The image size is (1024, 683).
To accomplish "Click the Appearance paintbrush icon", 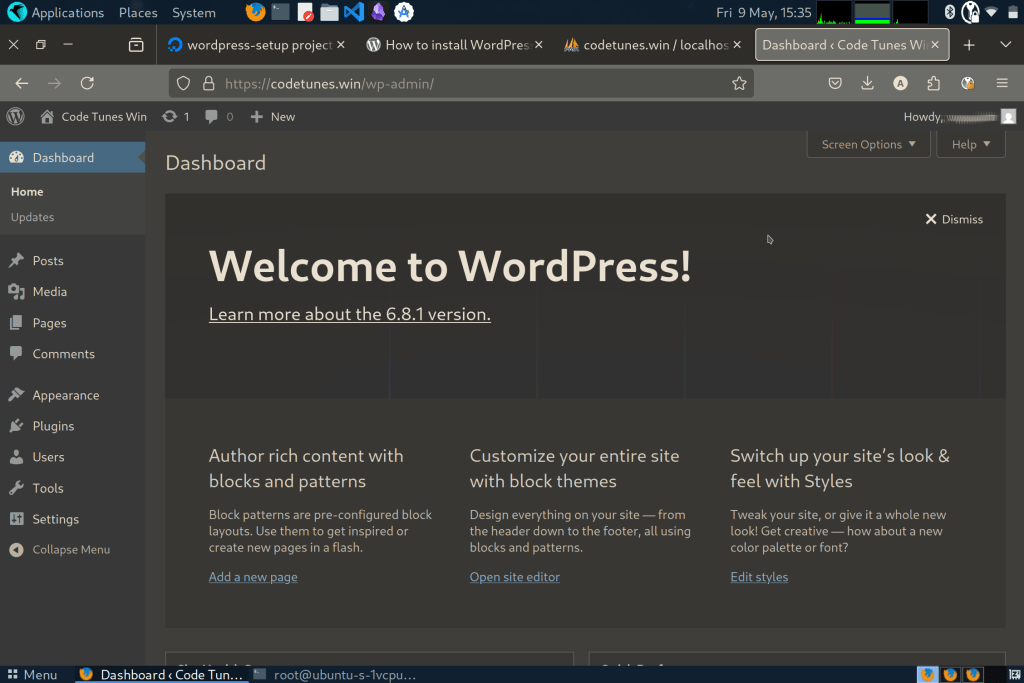I will 16,395.
